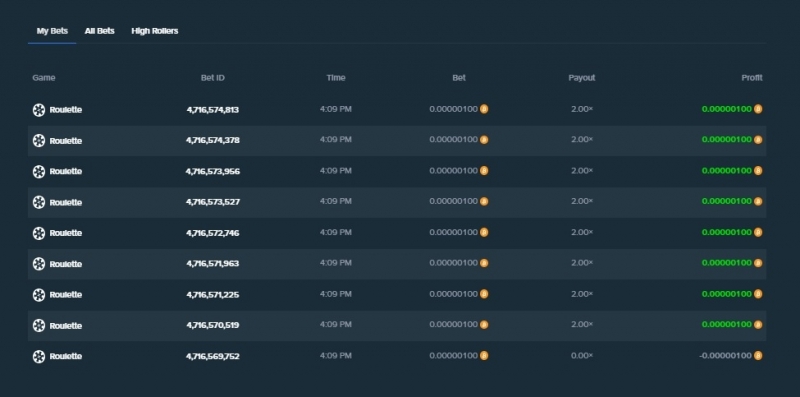Click roulette wheel icon for bet 4,716,570,519
Viewport: 800px width, 397px height.
click(39, 326)
